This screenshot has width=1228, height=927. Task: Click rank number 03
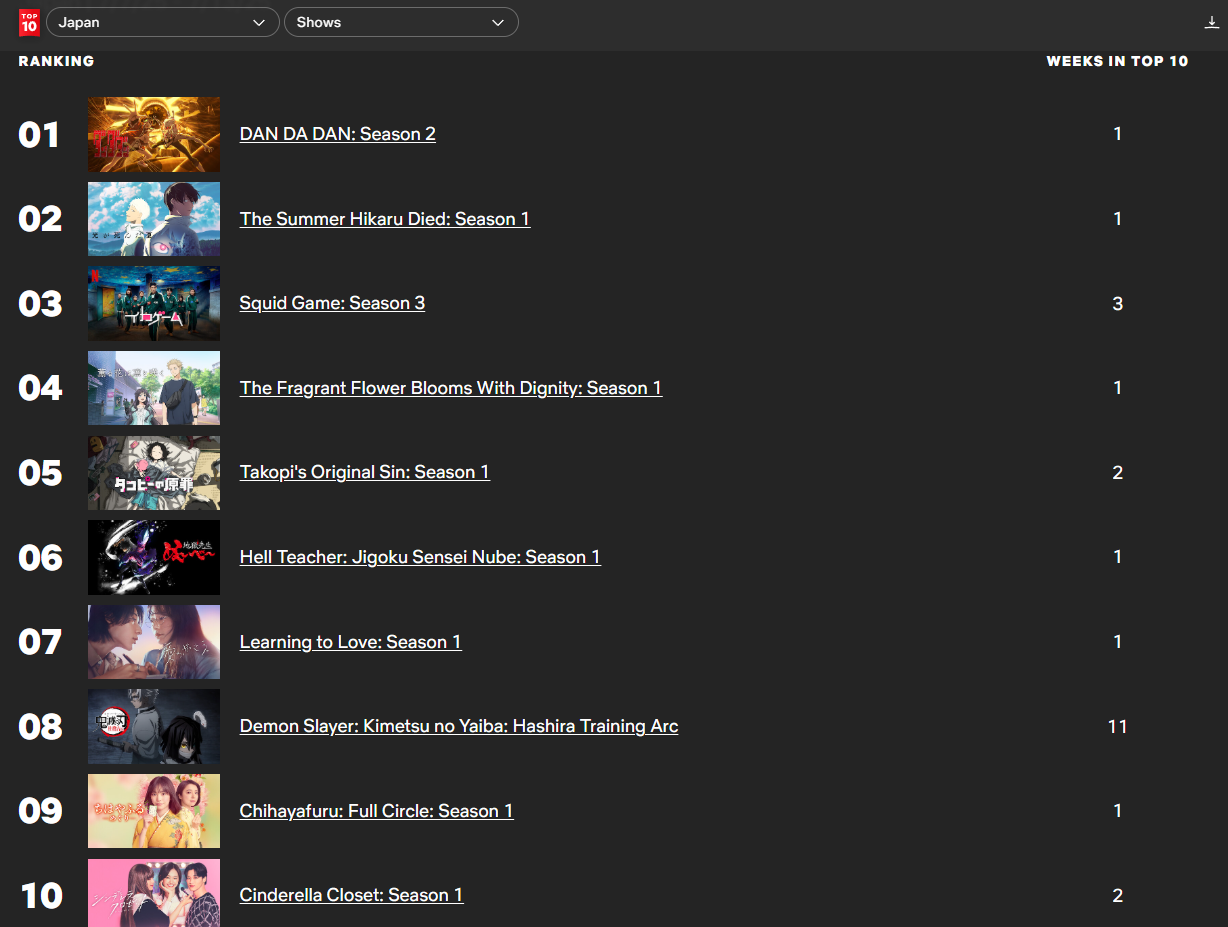(x=40, y=303)
